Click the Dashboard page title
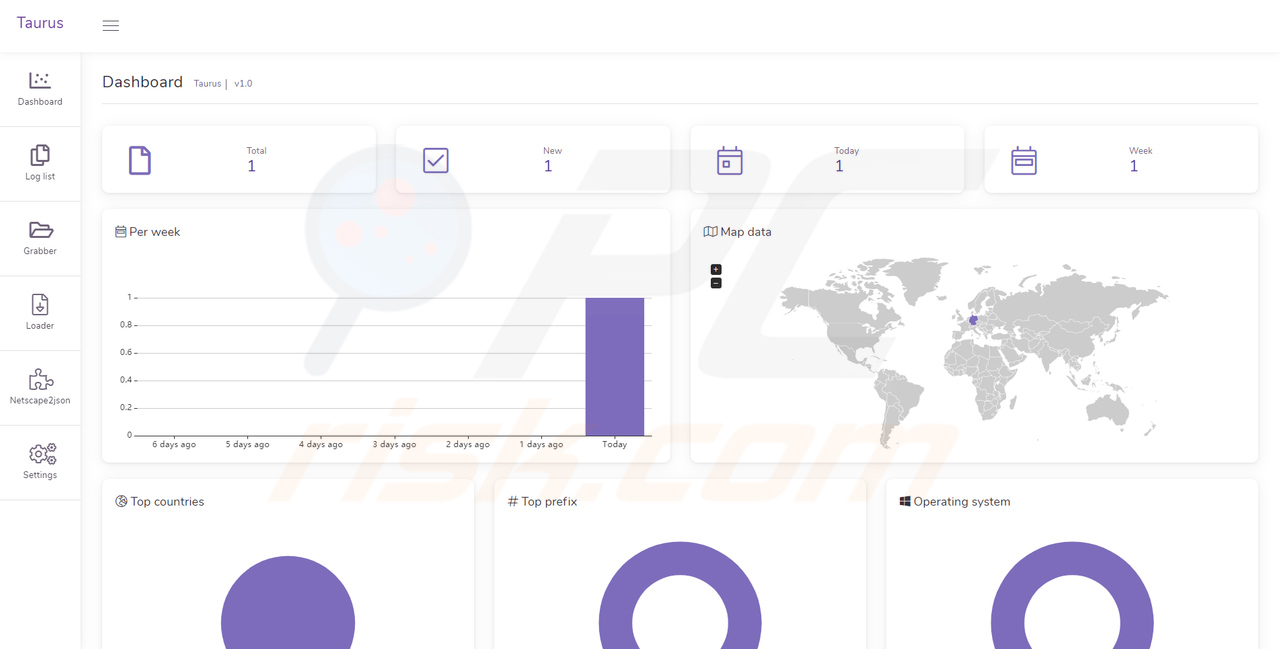1280x649 pixels. [x=142, y=82]
